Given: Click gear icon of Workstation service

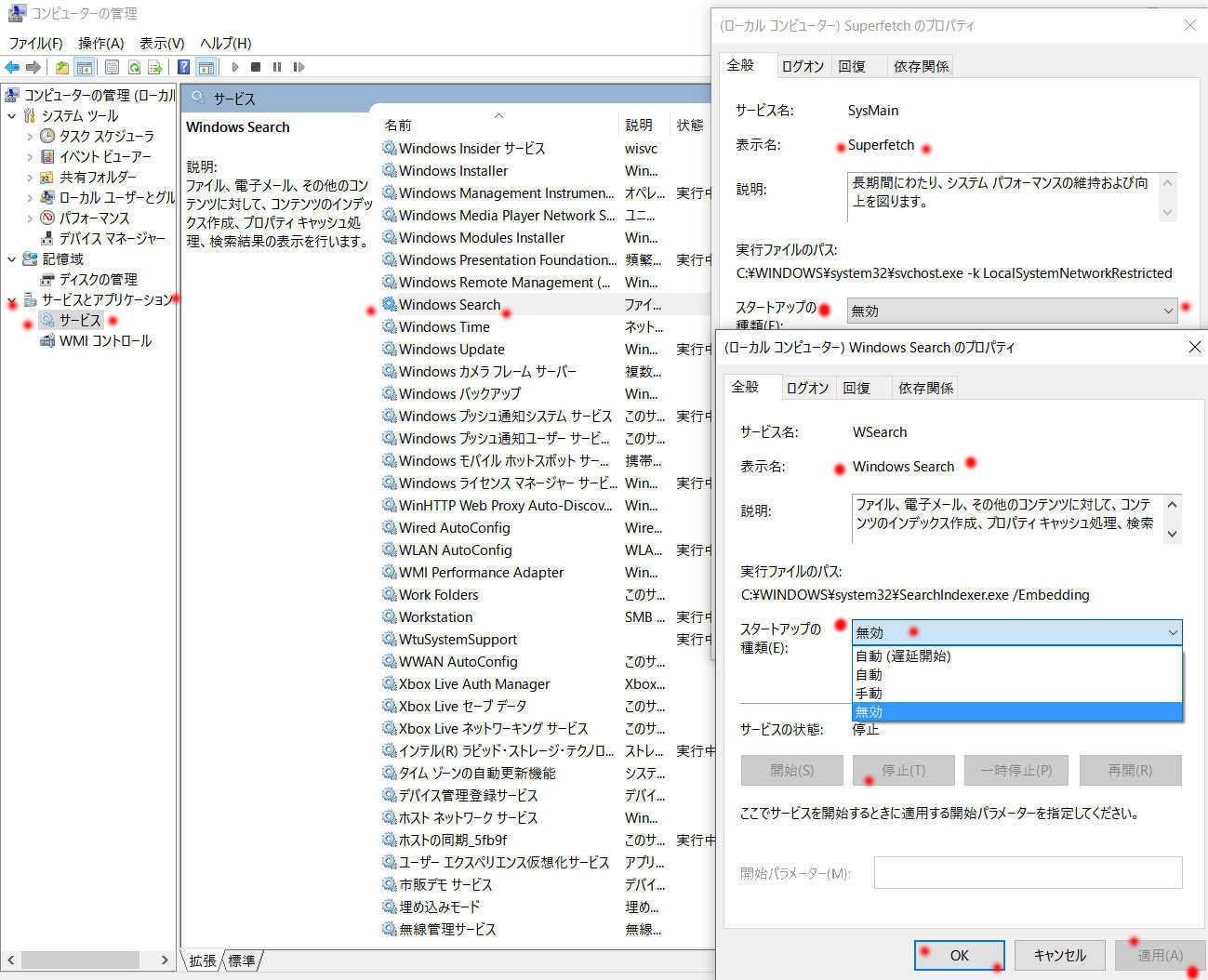Looking at the screenshot, I should (390, 616).
